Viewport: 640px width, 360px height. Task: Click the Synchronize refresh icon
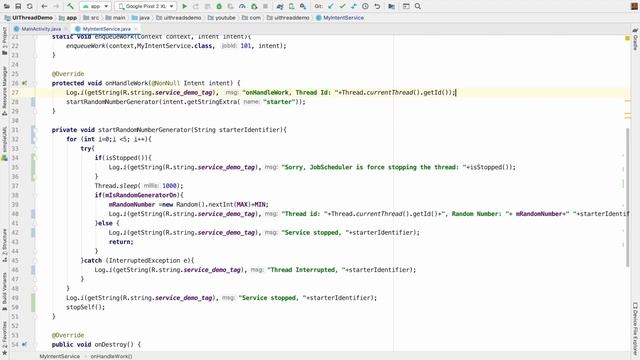tap(30, 7)
